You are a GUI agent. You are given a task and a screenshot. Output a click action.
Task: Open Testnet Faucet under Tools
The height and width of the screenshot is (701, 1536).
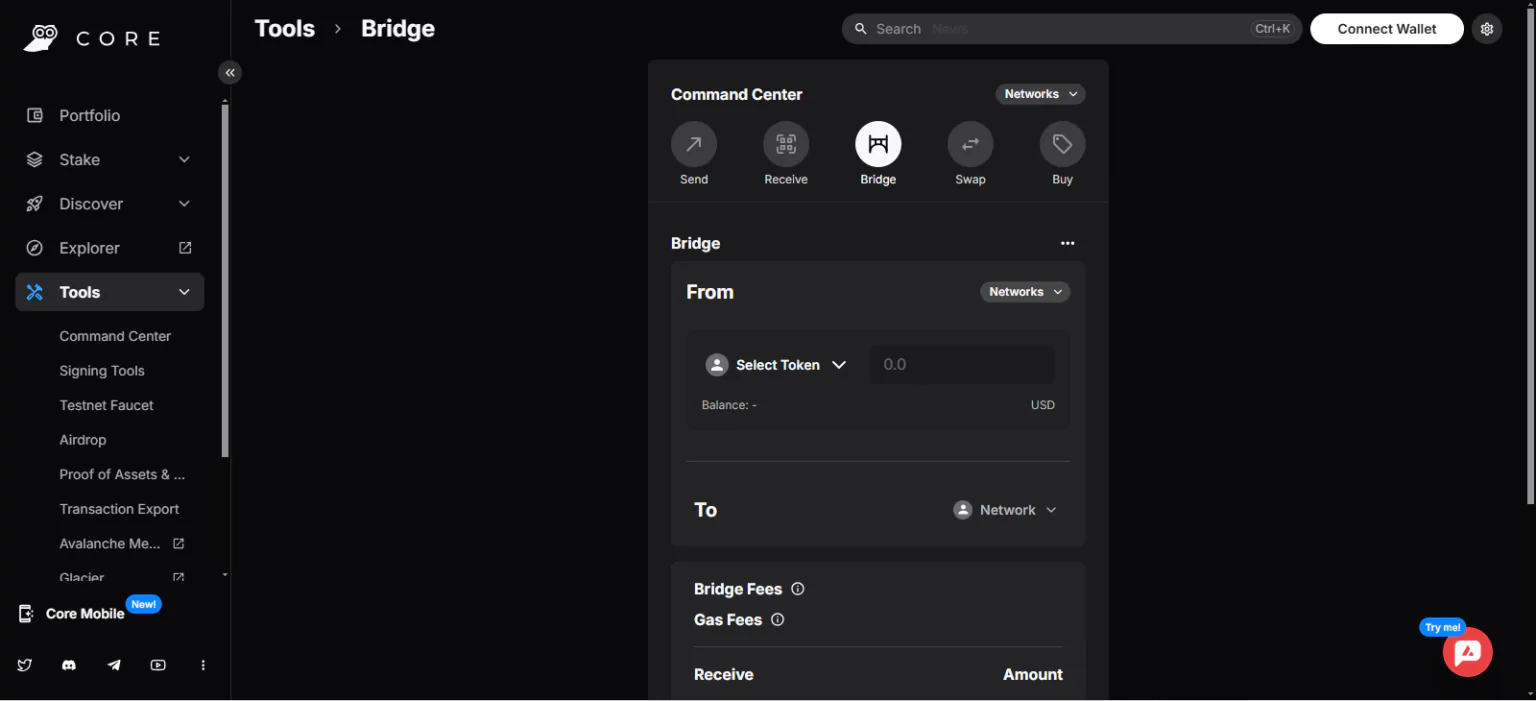106,405
